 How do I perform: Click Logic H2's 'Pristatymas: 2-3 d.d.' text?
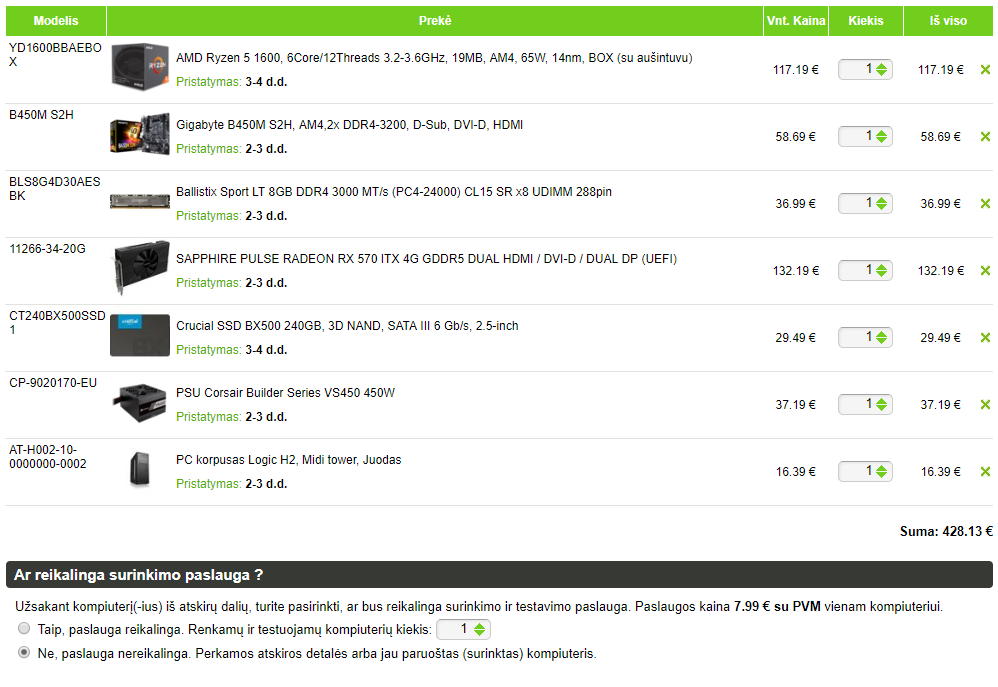[232, 484]
